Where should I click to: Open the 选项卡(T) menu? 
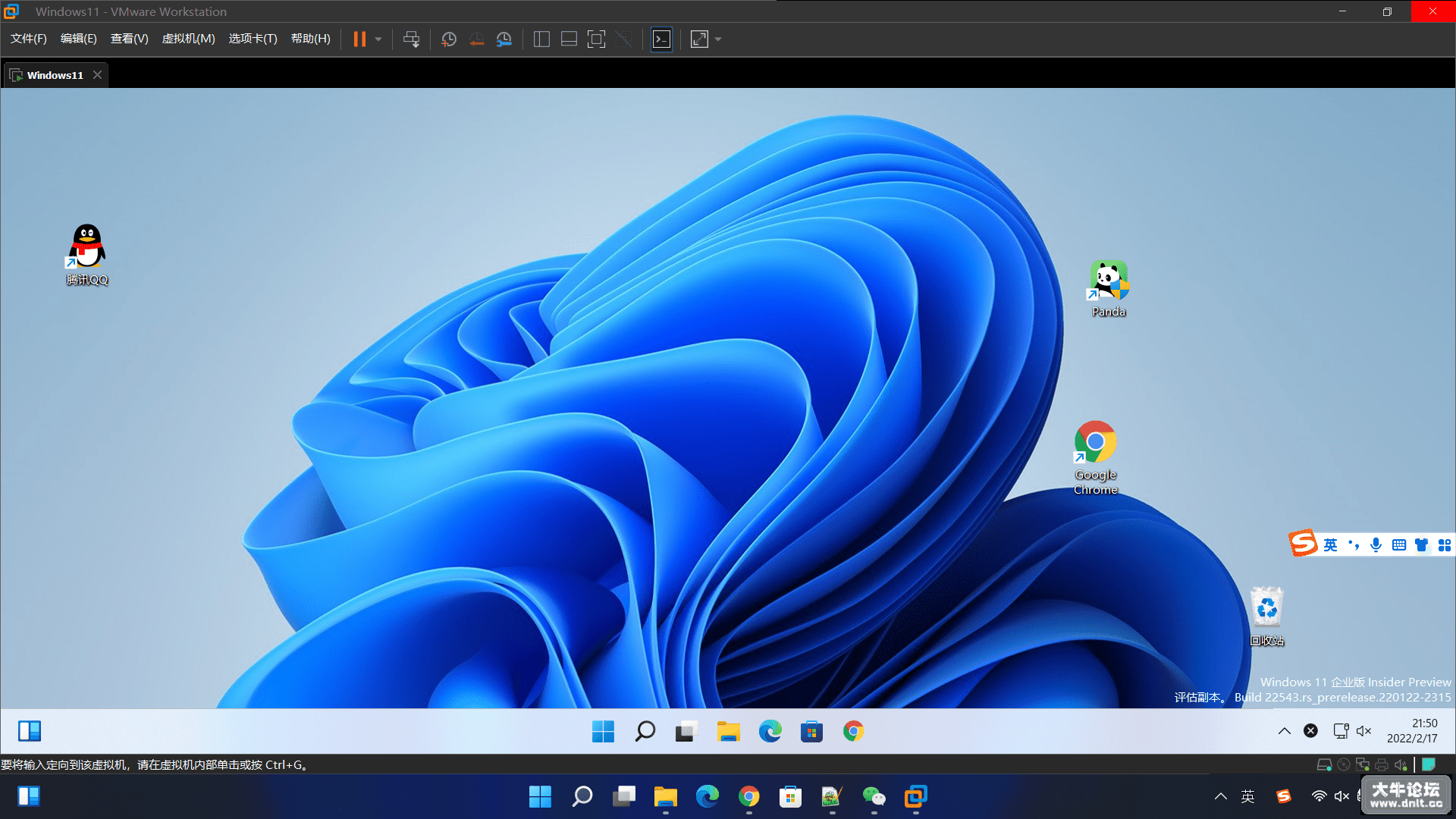[253, 39]
